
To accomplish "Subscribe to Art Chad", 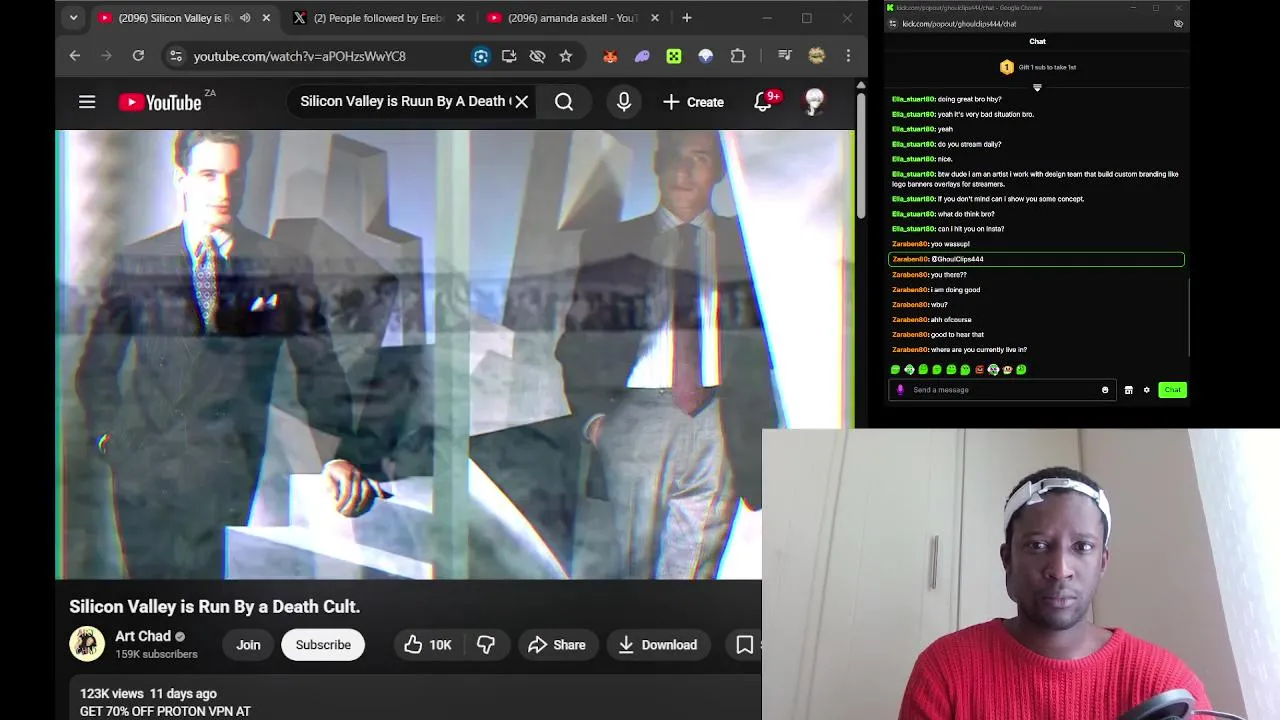I will click(x=323, y=645).
